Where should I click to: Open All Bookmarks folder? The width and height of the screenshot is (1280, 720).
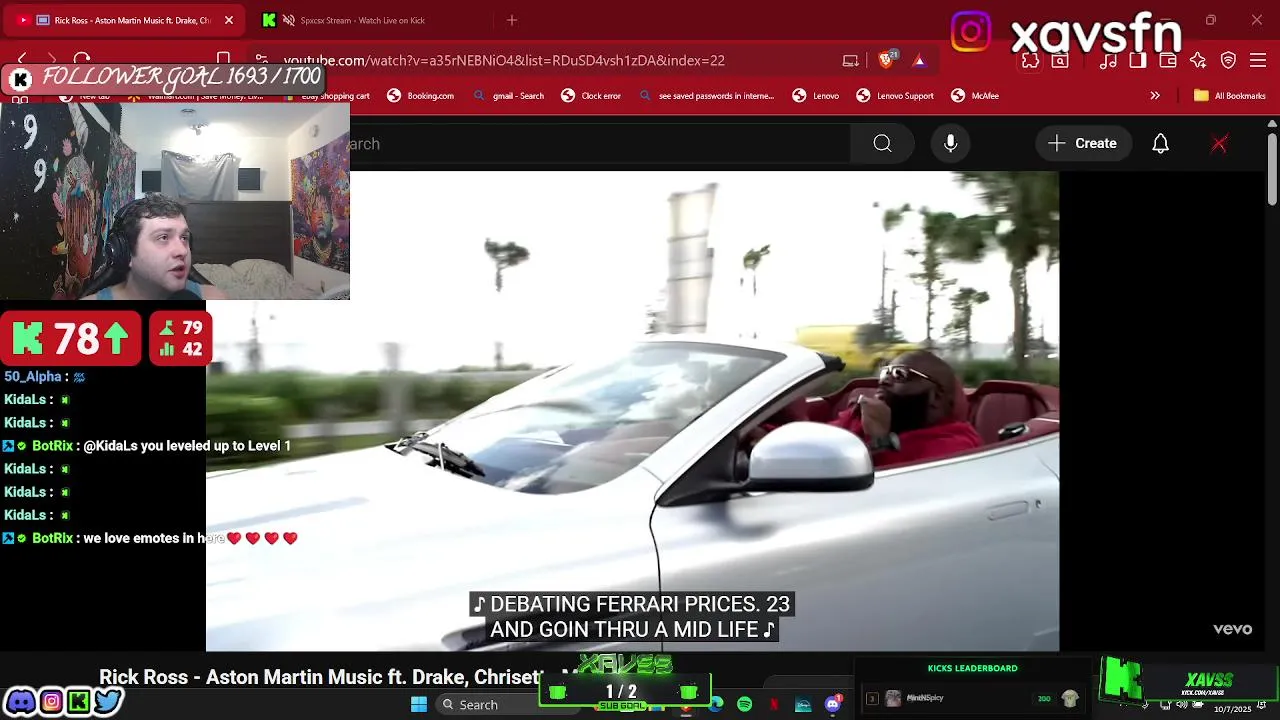click(1229, 96)
